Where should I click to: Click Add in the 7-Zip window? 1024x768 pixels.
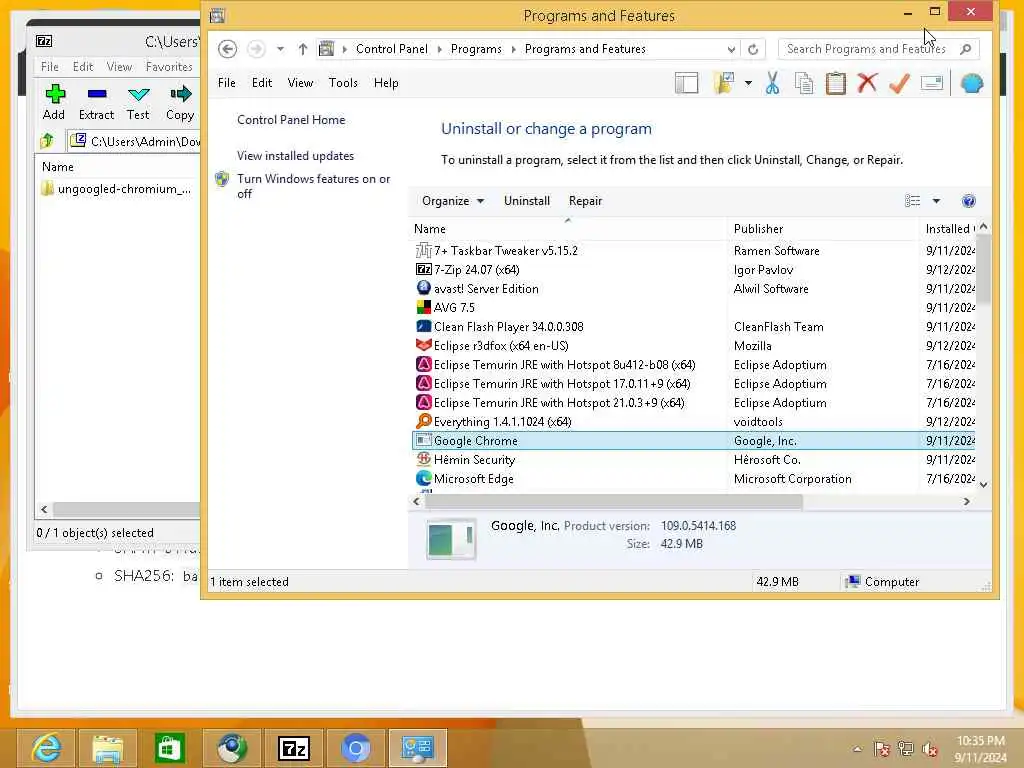[x=54, y=103]
